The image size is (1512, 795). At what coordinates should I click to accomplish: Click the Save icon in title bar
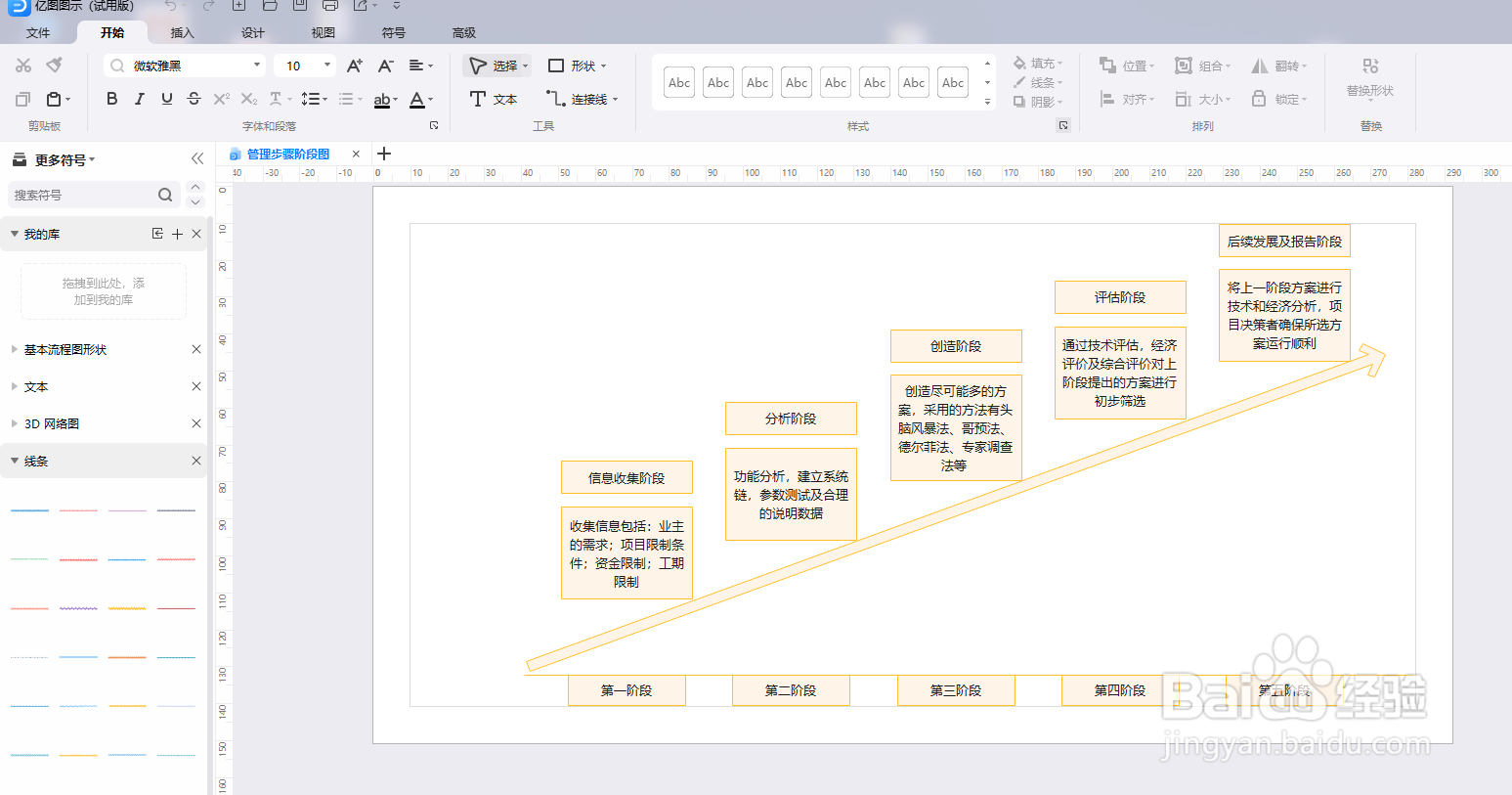(299, 6)
